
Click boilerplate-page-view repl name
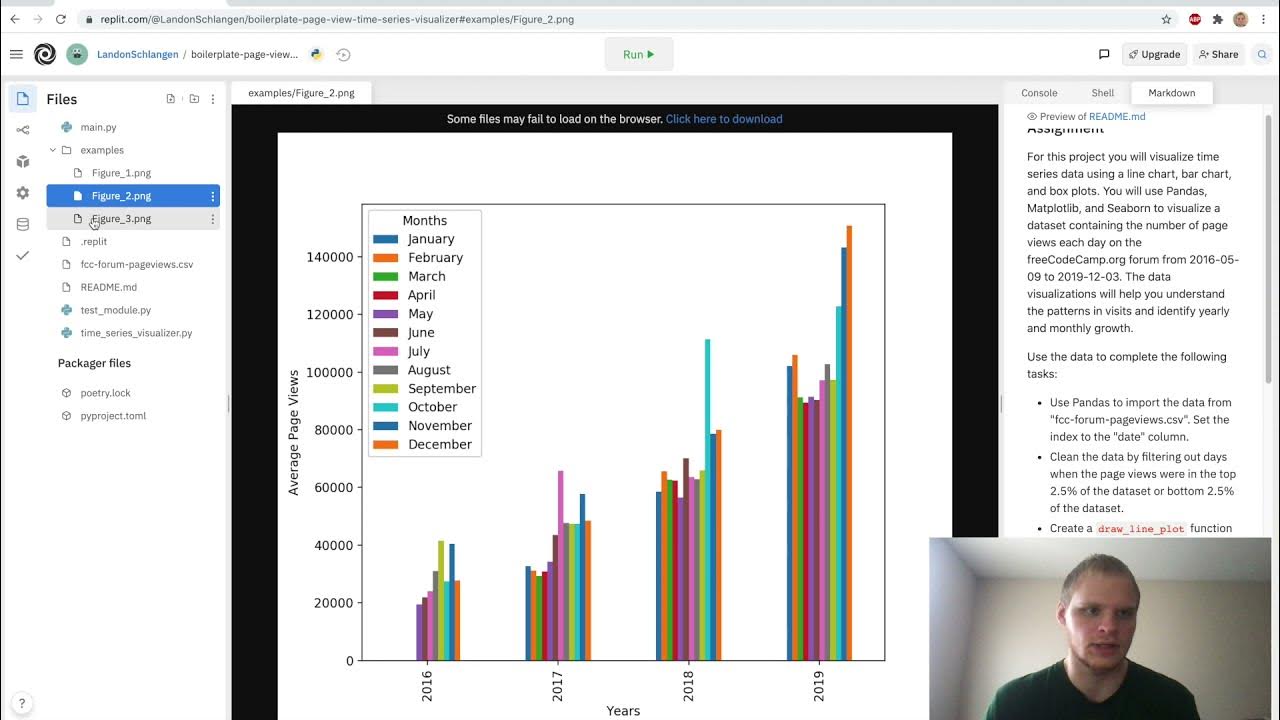[244, 55]
